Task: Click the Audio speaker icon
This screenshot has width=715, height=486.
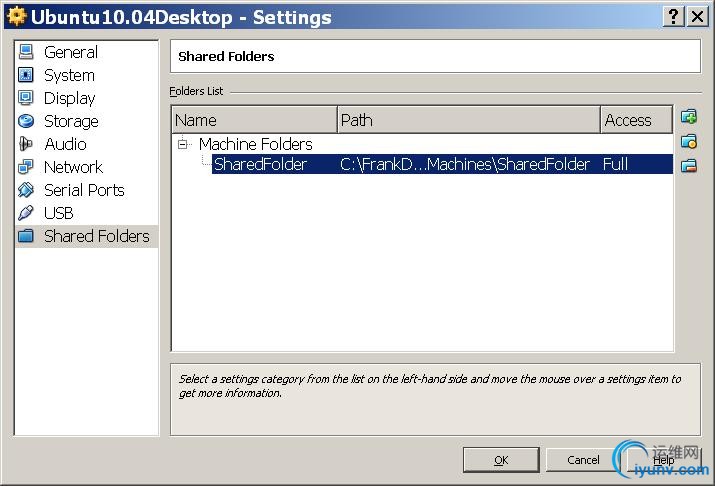Action: 26,144
